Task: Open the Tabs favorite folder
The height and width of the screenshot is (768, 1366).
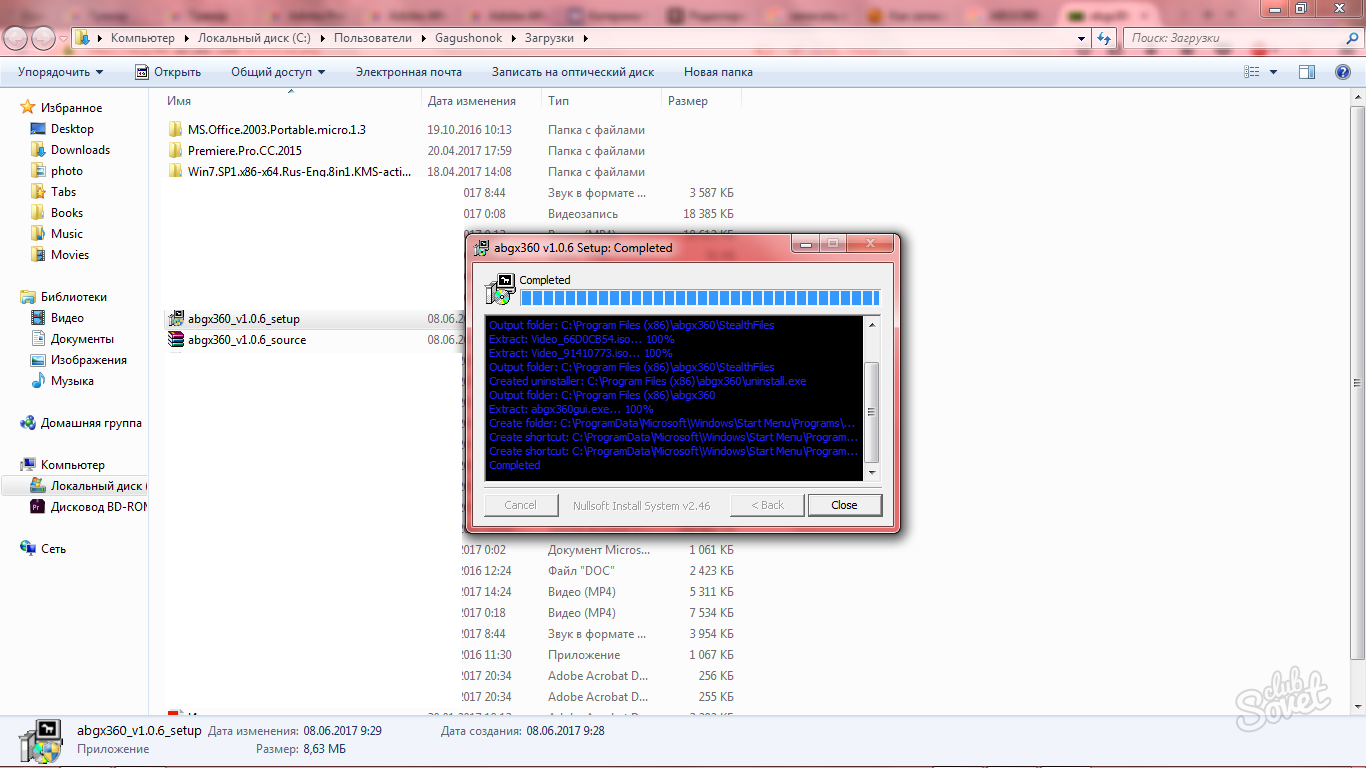Action: click(63, 192)
